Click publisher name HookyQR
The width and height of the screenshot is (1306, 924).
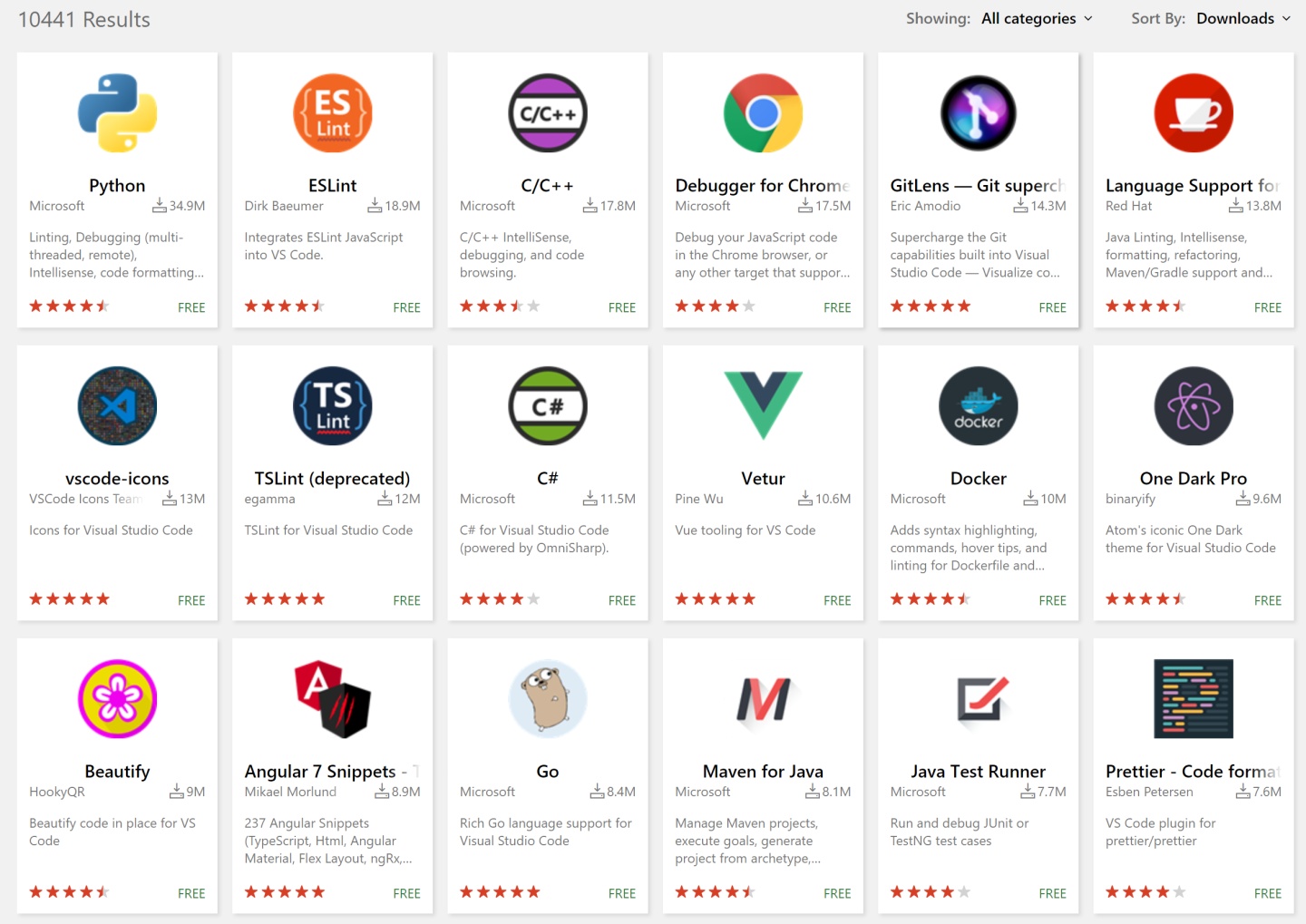coord(56,792)
